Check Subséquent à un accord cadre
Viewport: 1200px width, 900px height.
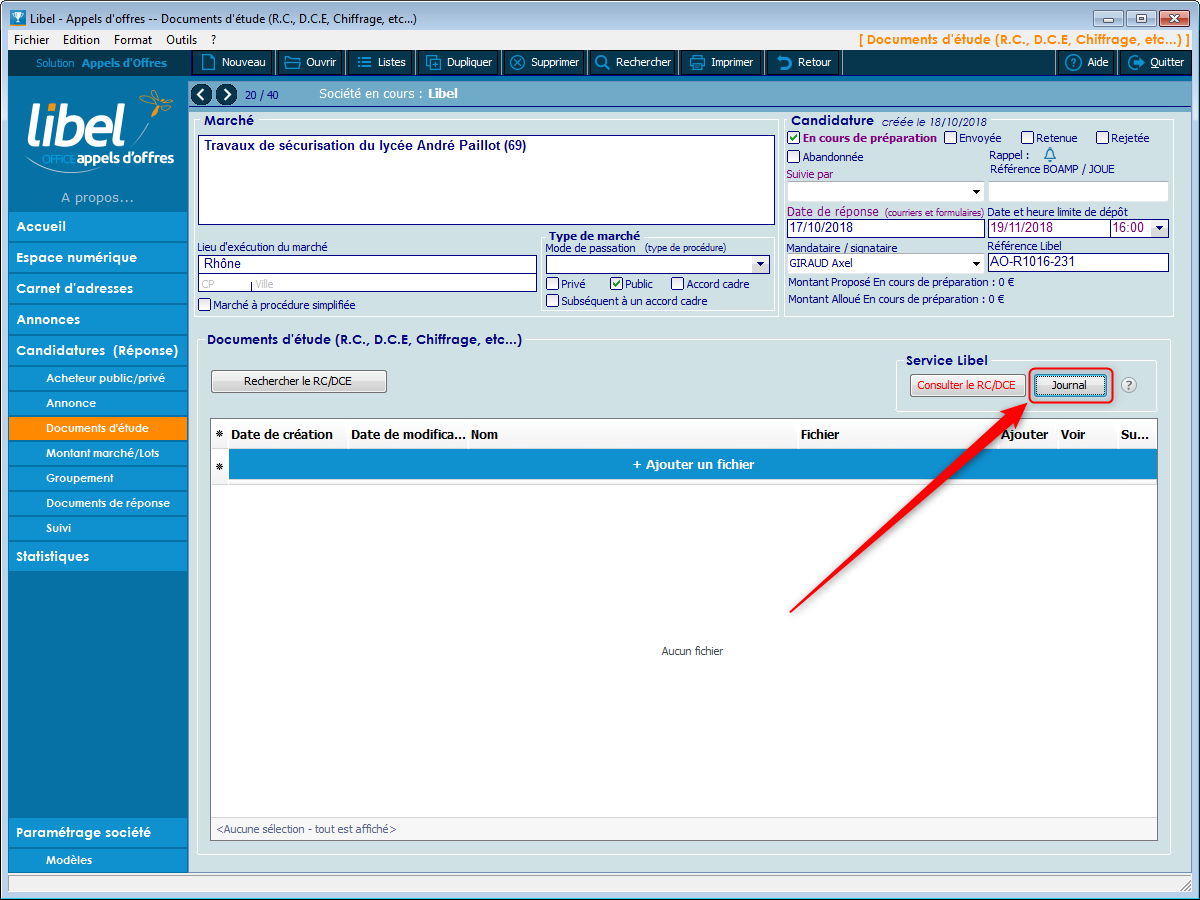click(552, 301)
